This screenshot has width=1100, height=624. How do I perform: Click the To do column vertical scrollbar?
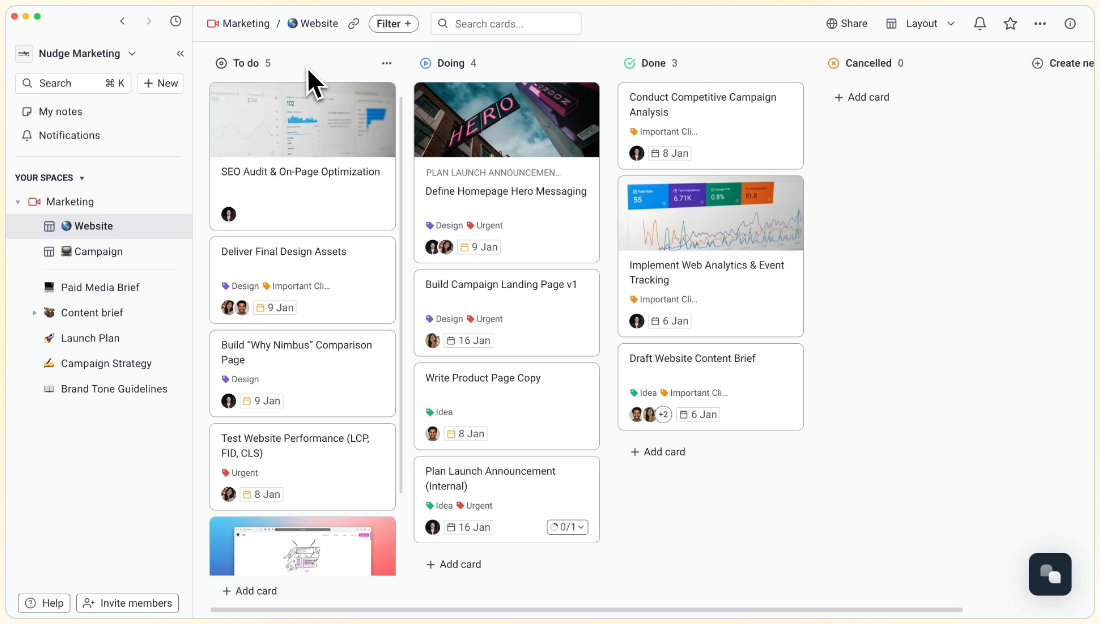point(401,295)
